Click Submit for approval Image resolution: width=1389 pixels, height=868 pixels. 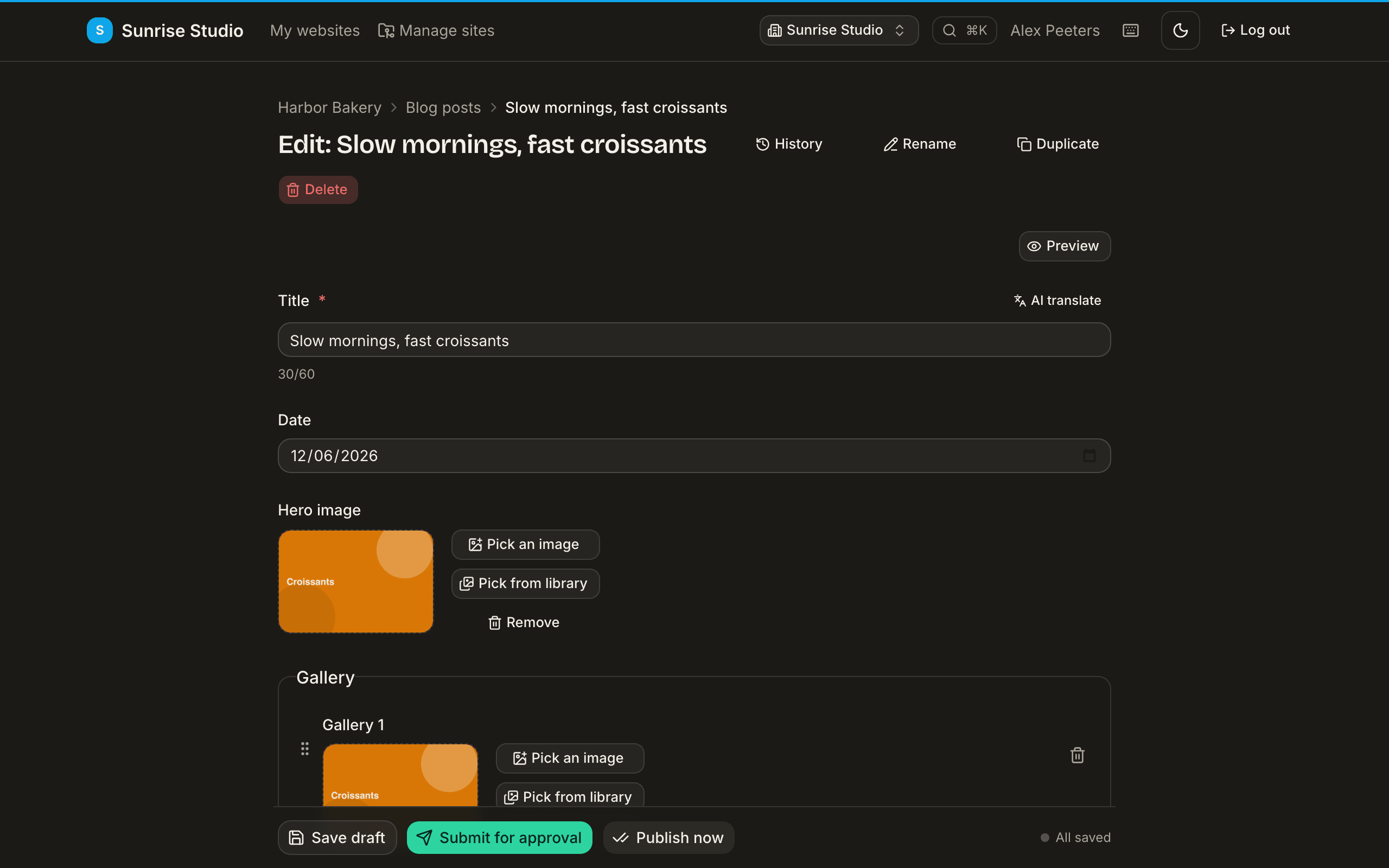point(499,838)
